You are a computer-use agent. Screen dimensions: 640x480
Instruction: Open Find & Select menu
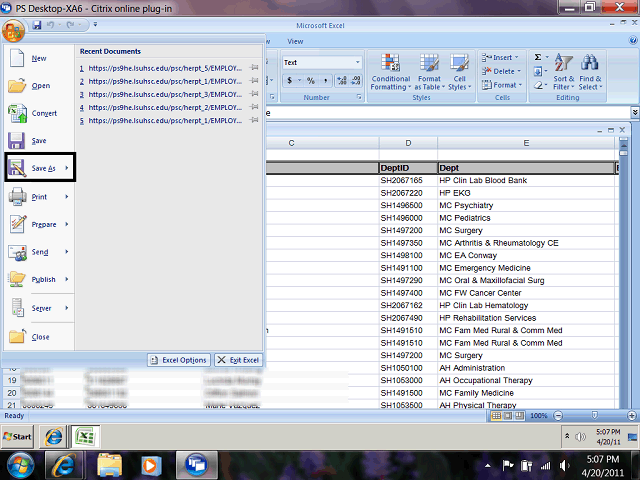(590, 72)
